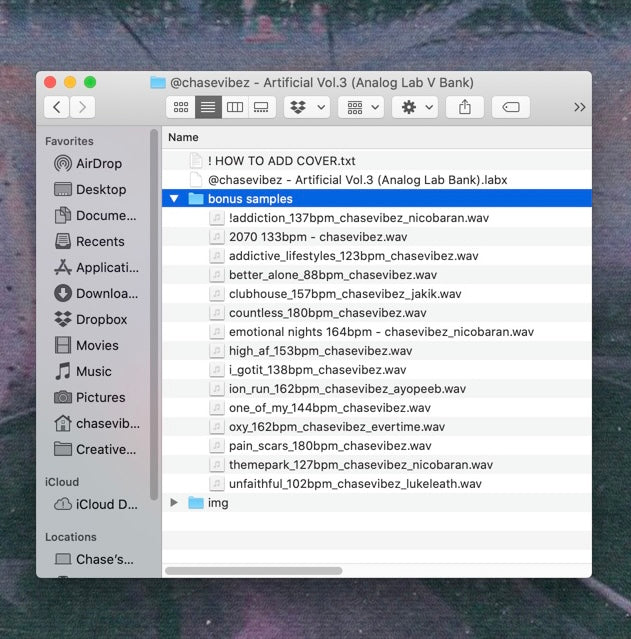Select ! HOW TO ADD COVER.txt
Viewport: 631px width, 639px height.
pyautogui.click(x=377, y=161)
